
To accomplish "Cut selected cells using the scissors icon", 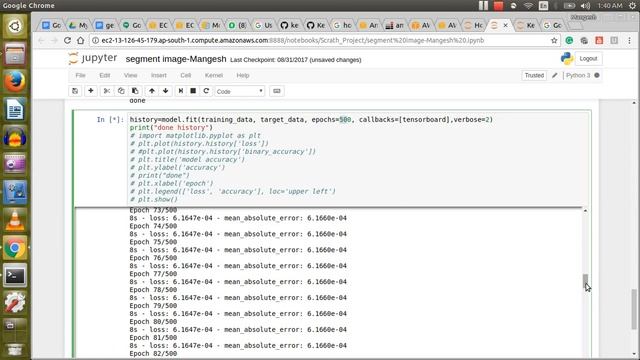I will pyautogui.click(x=107, y=91).
